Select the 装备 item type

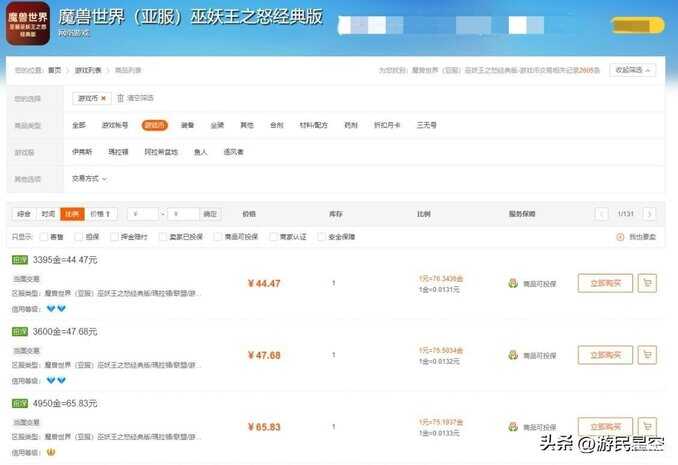pyautogui.click(x=187, y=125)
